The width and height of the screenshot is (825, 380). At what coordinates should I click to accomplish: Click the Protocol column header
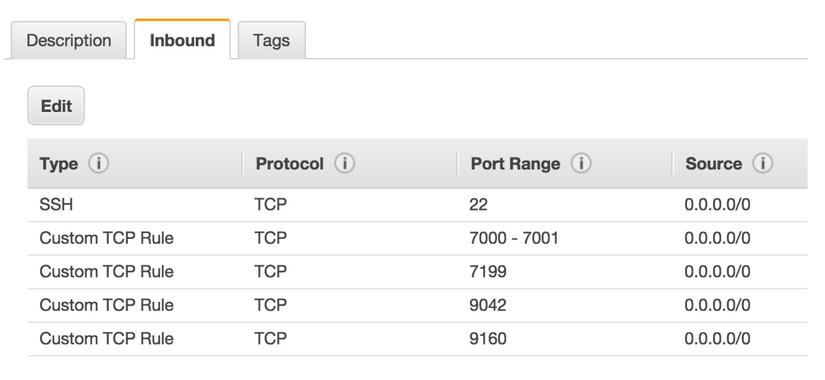[x=289, y=164]
